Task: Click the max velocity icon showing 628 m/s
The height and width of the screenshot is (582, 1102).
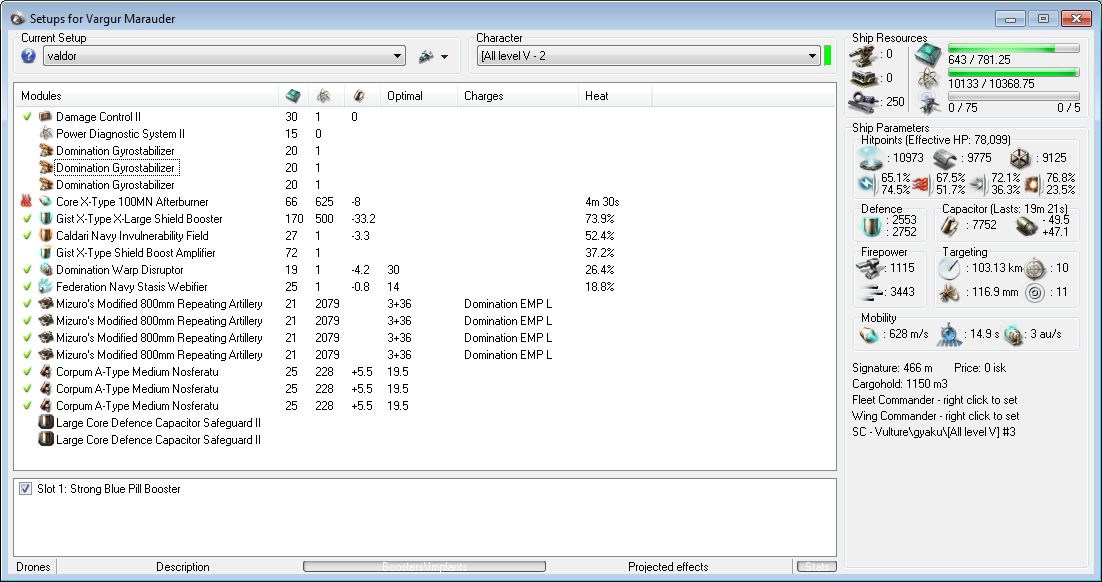Action: pyautogui.click(x=870, y=335)
